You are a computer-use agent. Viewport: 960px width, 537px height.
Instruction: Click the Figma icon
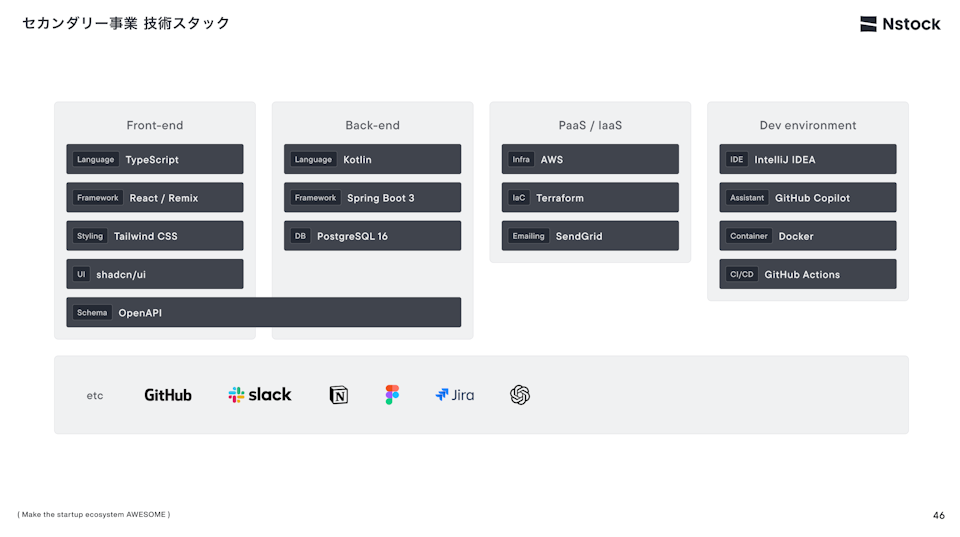click(x=392, y=395)
